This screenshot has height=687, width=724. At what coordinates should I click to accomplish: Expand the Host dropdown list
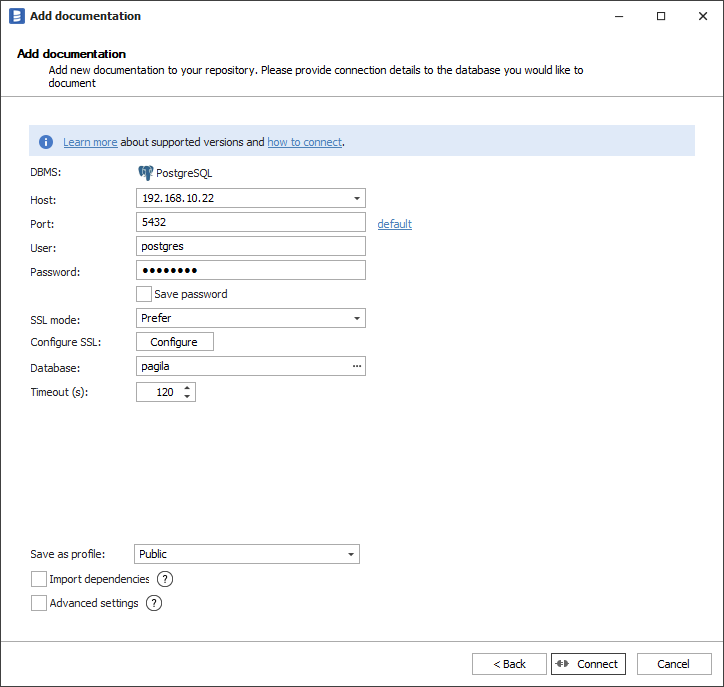click(x=357, y=198)
